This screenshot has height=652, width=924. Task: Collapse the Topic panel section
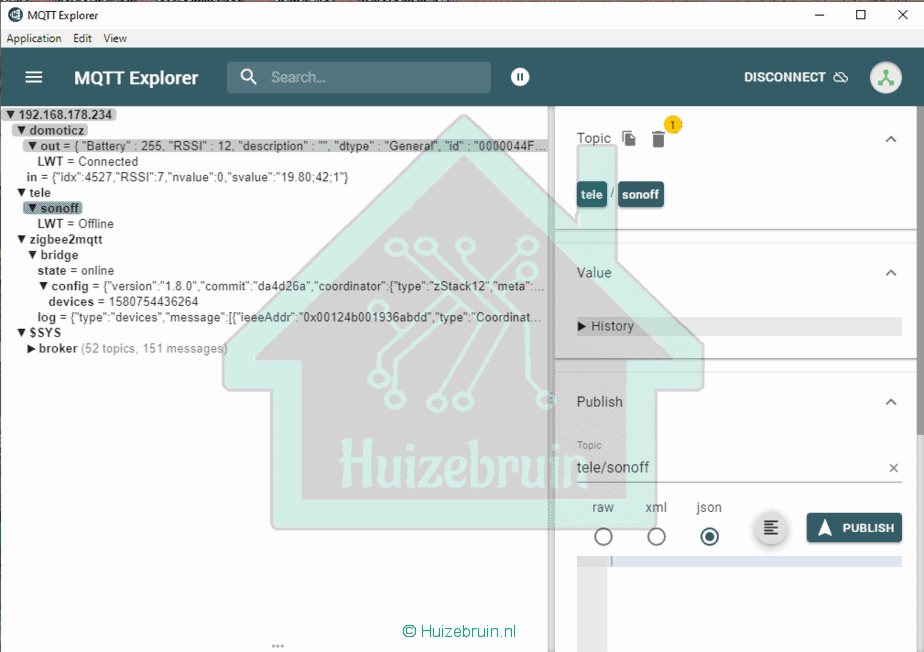coord(891,139)
